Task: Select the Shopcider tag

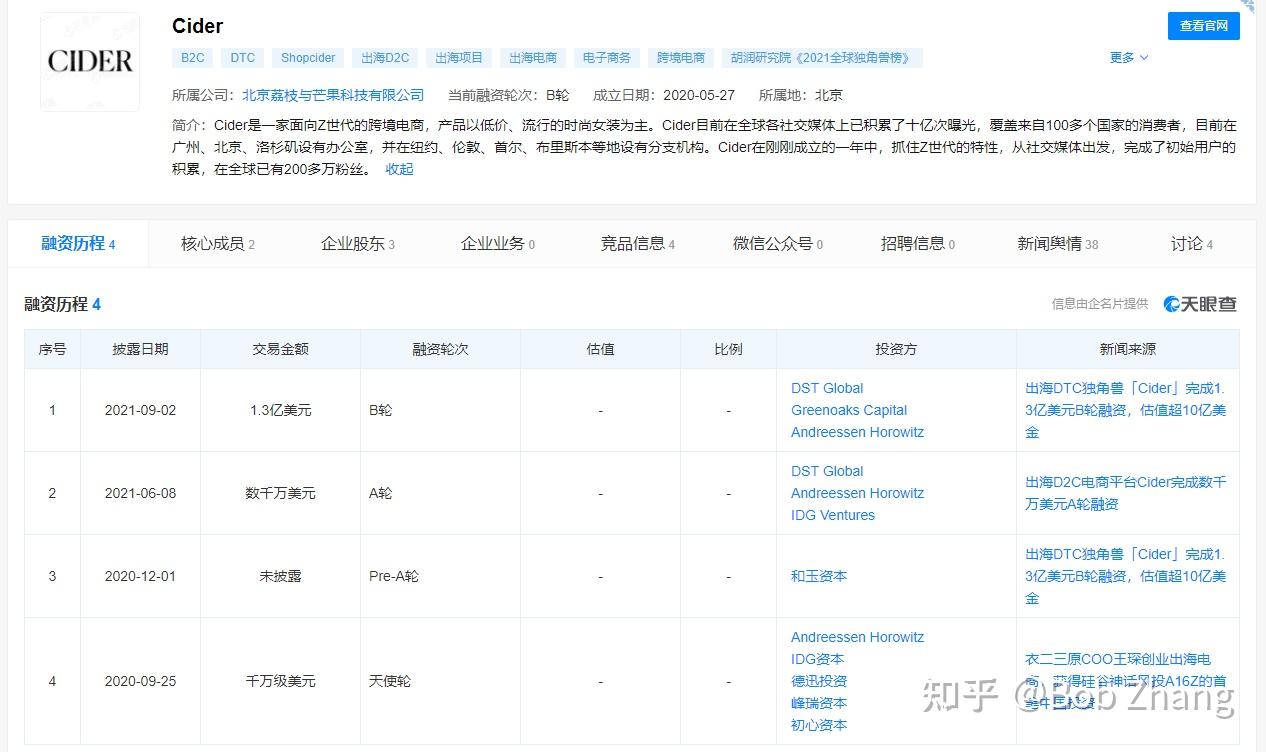Action: click(x=308, y=58)
